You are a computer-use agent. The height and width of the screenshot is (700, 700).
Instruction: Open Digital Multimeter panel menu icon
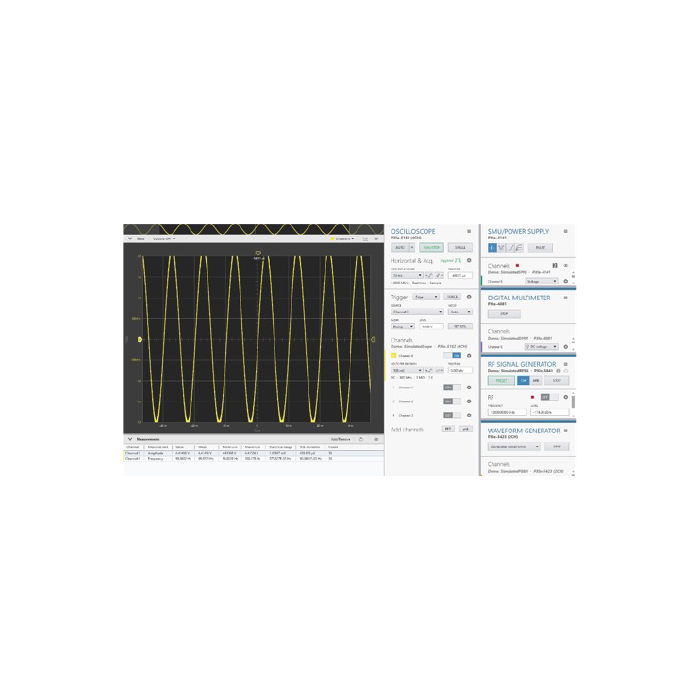(x=565, y=297)
